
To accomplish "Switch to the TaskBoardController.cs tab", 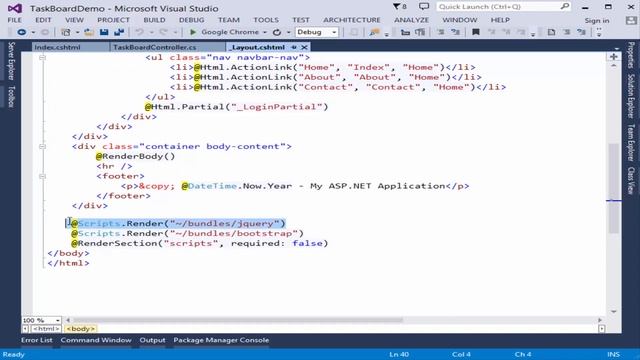I will (x=155, y=47).
